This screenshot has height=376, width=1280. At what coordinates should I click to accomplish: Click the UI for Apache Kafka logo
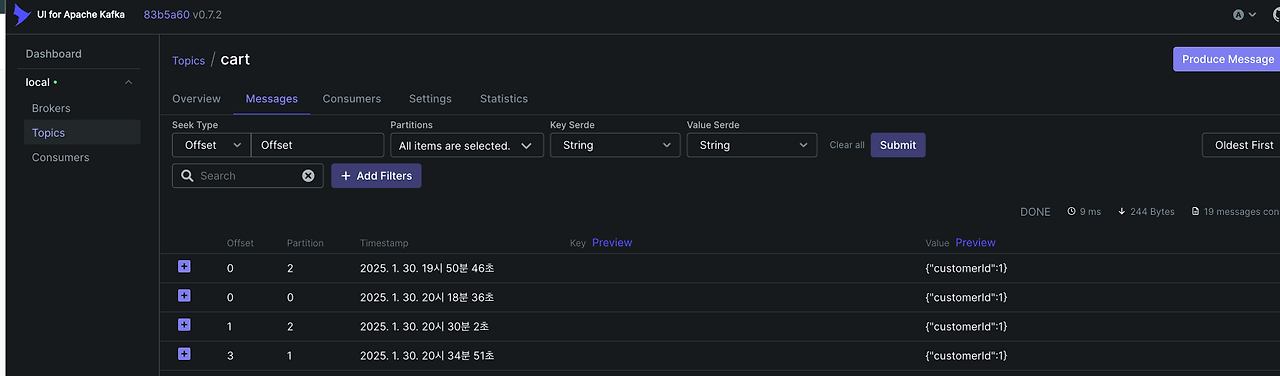click(x=22, y=15)
